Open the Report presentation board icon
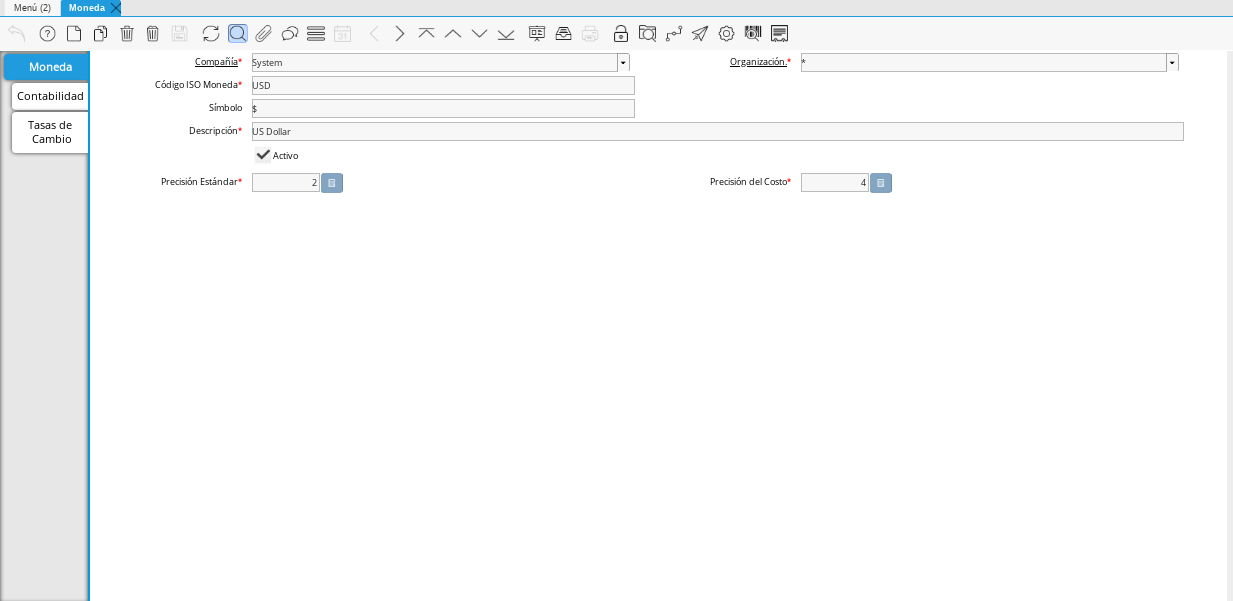1233x601 pixels. pos(537,33)
